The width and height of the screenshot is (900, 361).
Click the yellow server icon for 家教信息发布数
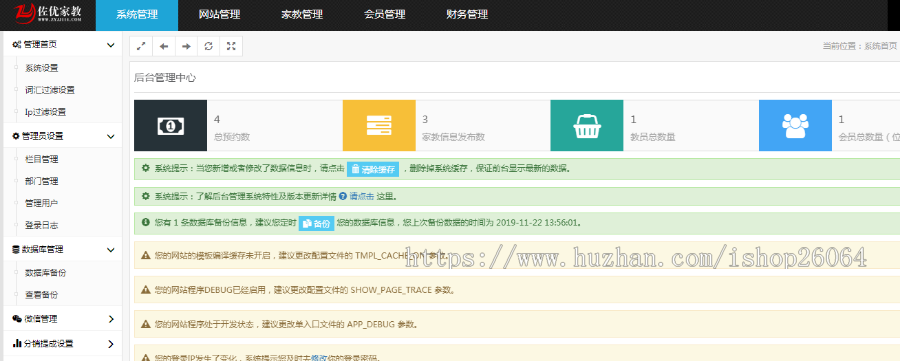379,126
